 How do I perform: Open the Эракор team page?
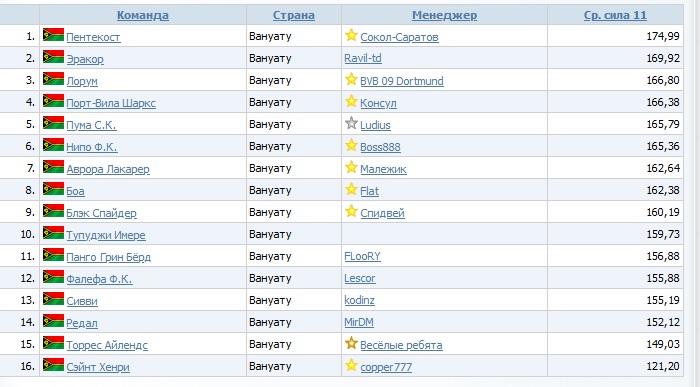tap(85, 59)
